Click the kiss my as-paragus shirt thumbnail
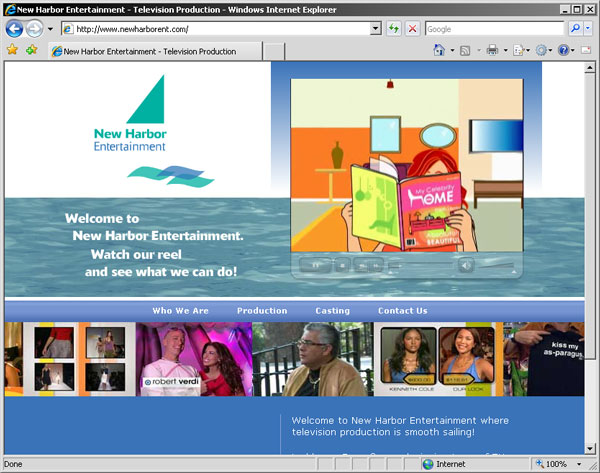Viewport: 600px width, 473px height. click(x=544, y=359)
